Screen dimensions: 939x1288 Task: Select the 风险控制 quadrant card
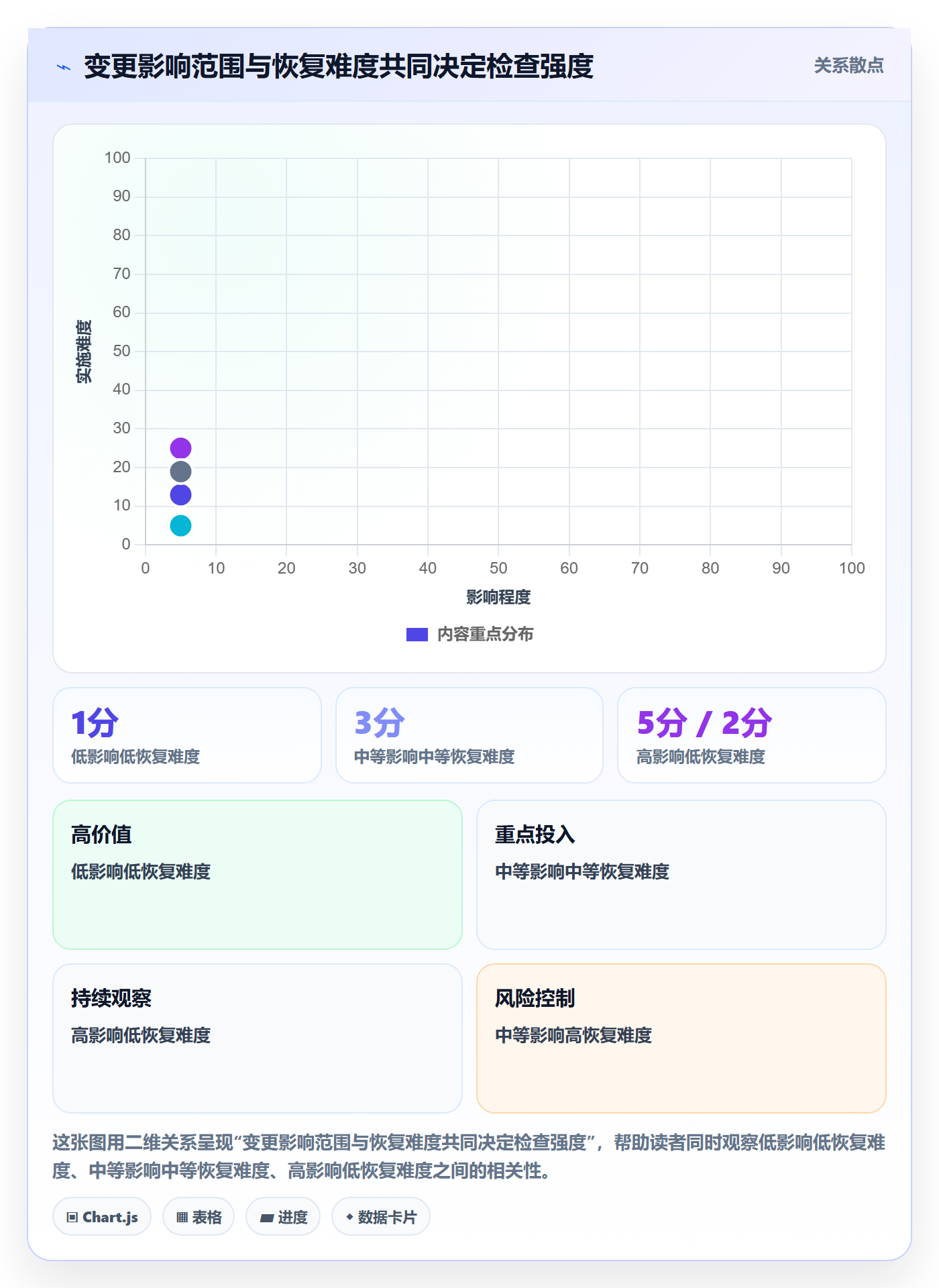[681, 1038]
